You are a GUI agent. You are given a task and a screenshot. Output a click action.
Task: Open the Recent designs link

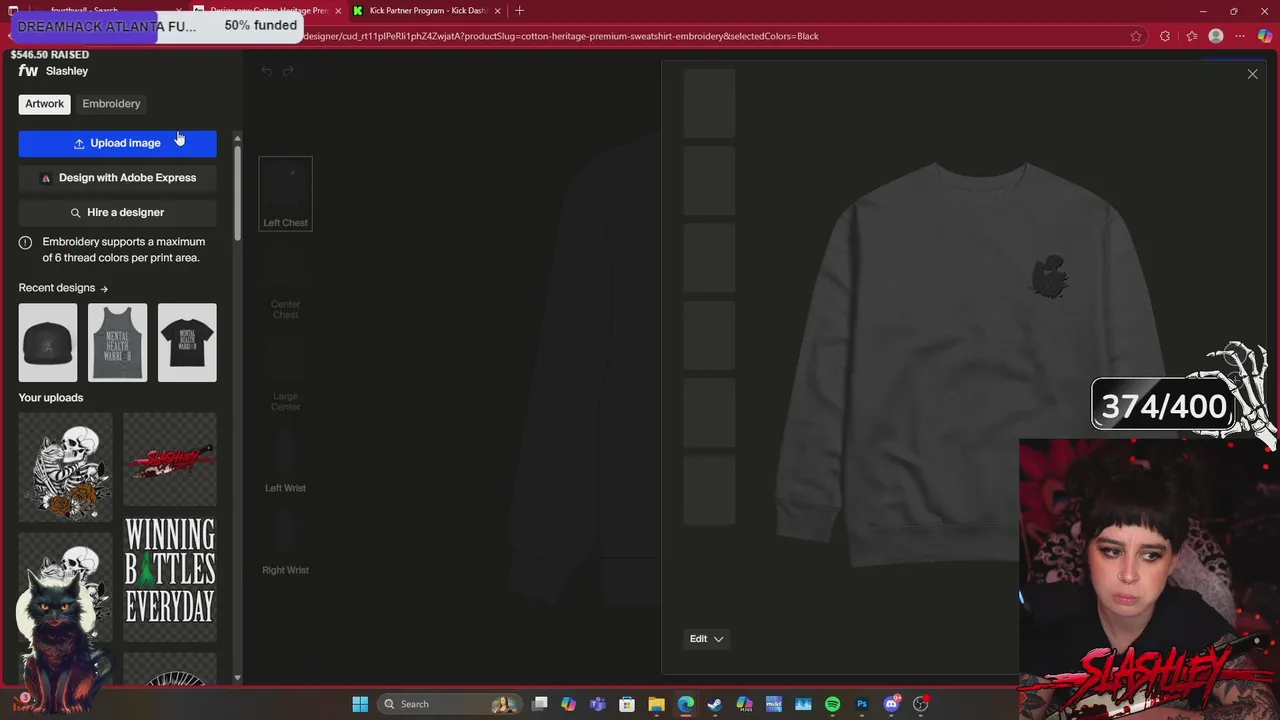coord(63,288)
